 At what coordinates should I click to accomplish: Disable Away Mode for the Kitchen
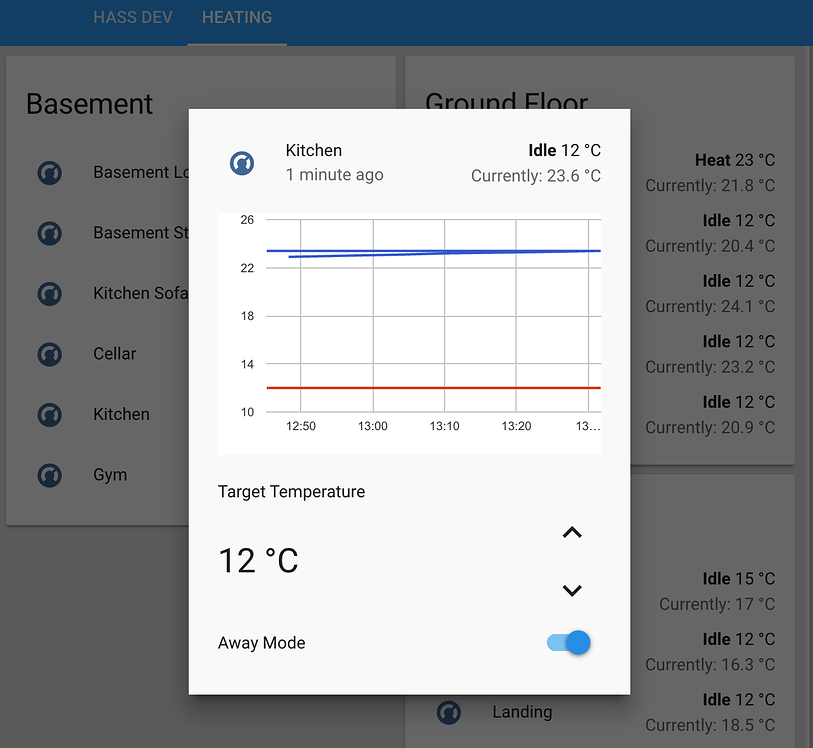pyautogui.click(x=567, y=643)
